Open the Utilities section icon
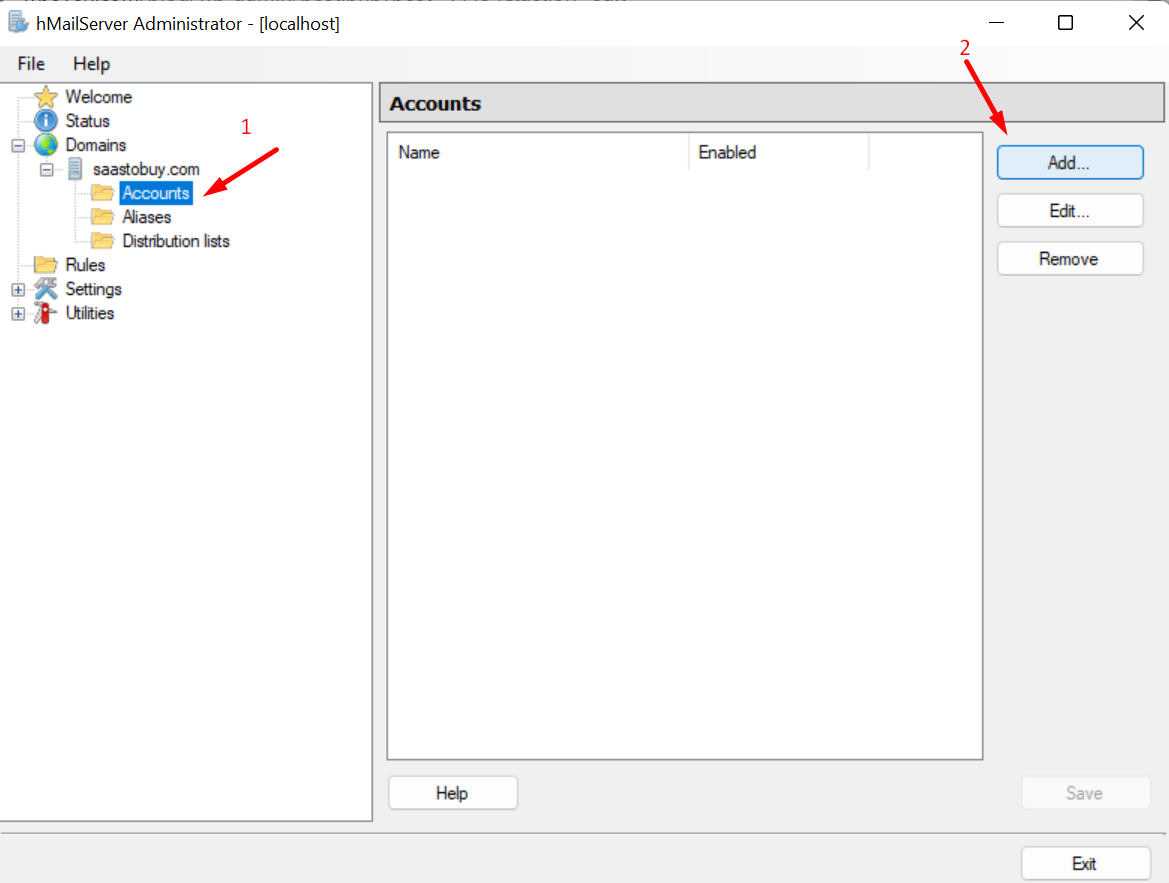This screenshot has width=1169, height=883. [46, 313]
